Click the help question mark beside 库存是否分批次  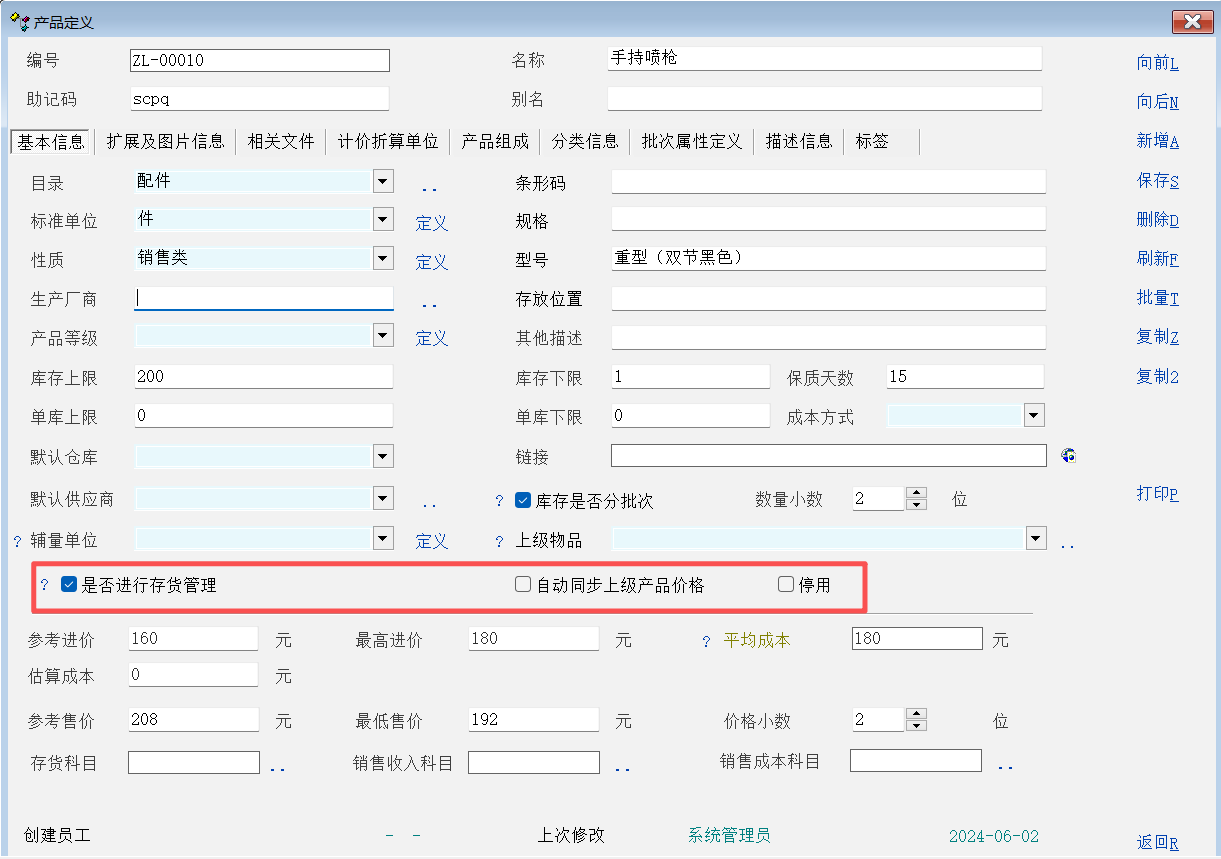(x=499, y=501)
